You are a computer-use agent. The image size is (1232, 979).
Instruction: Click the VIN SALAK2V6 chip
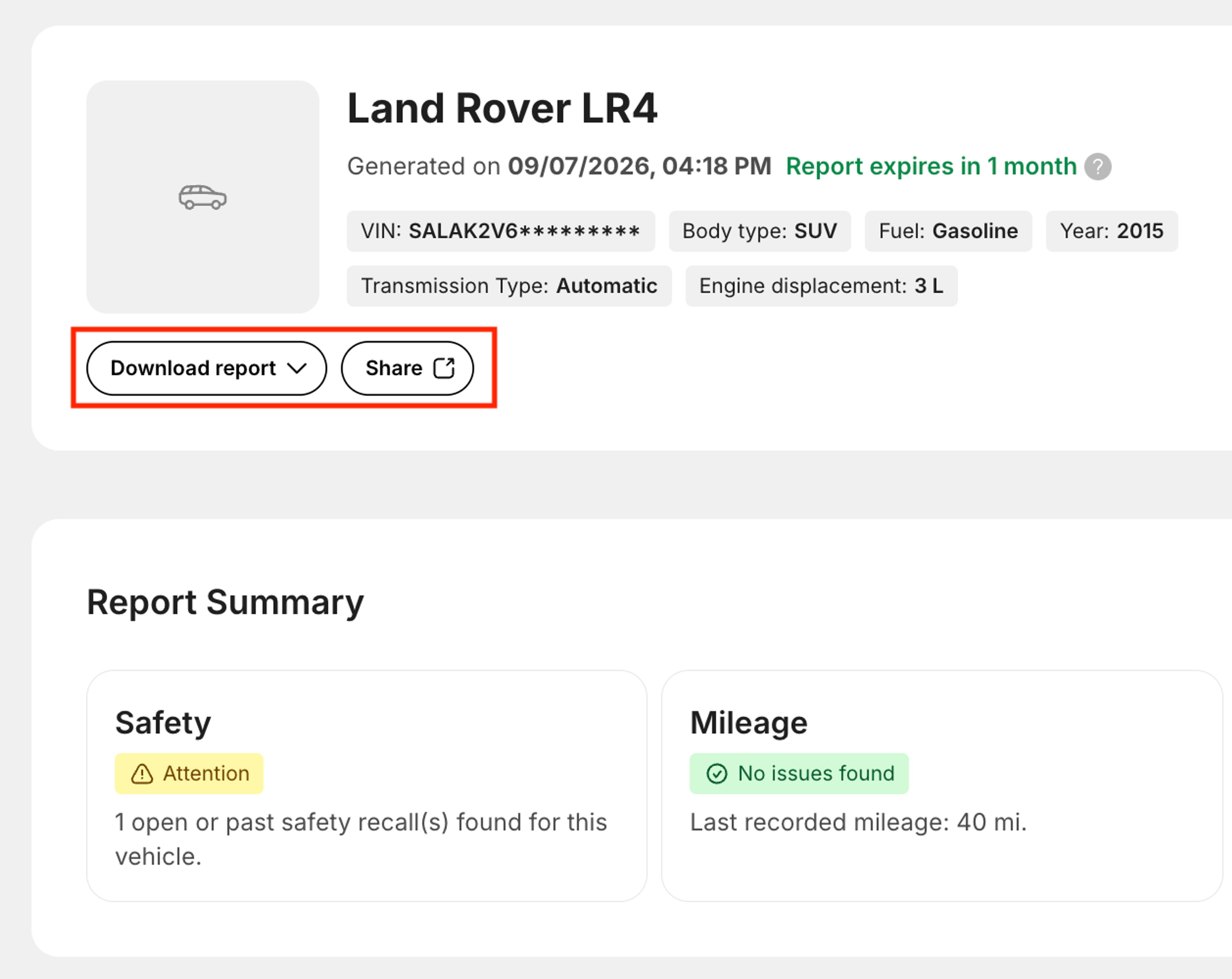pyautogui.click(x=501, y=231)
